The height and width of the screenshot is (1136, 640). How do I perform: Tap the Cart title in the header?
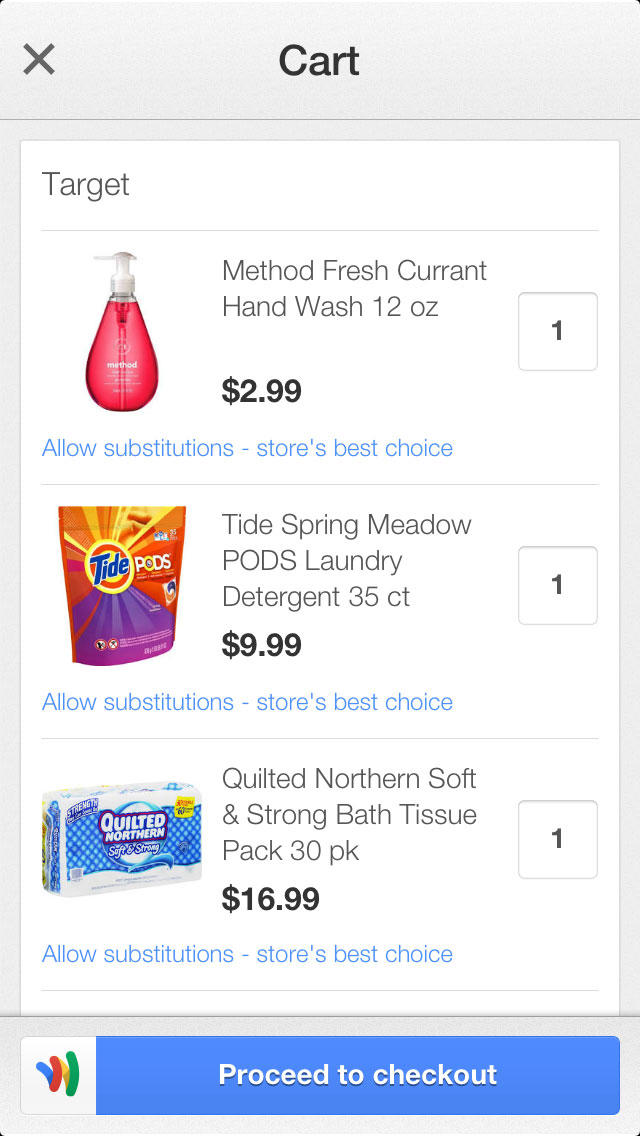pyautogui.click(x=319, y=61)
